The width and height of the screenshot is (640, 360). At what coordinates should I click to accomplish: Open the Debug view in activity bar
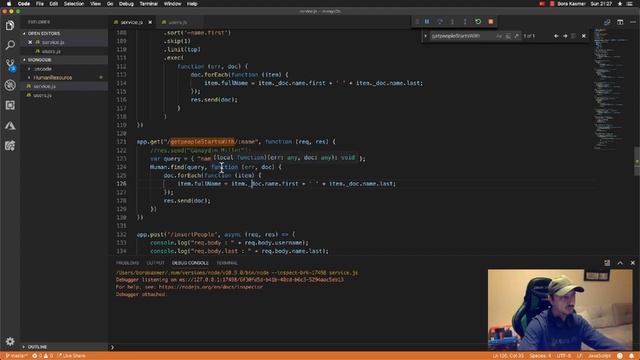10,85
